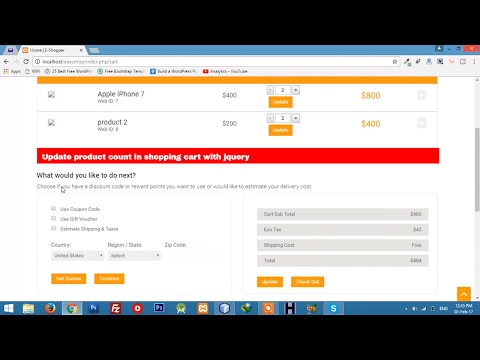Remove Apple iPhone 7 from cart
Screen dimensions: 480x360
pyautogui.click(x=421, y=95)
